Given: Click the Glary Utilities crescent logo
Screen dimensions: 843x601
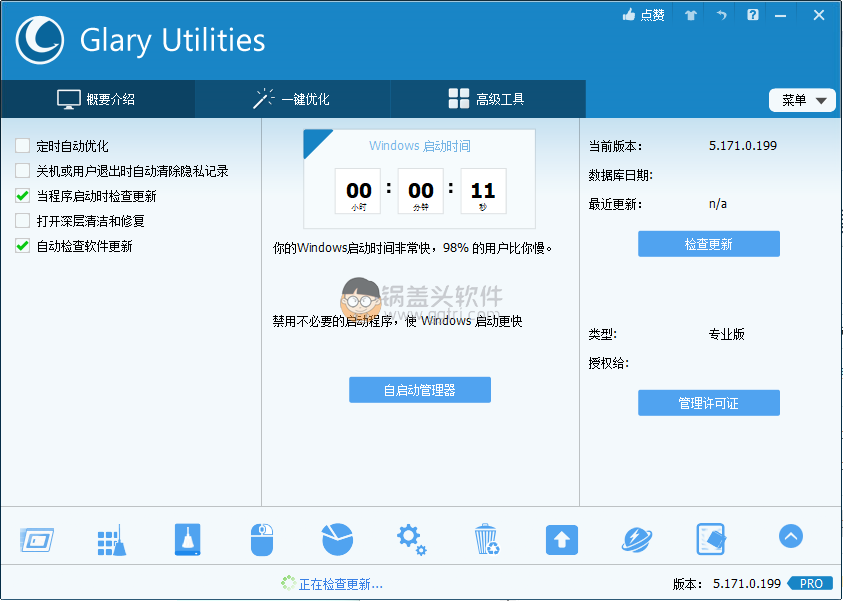Looking at the screenshot, I should (40, 40).
